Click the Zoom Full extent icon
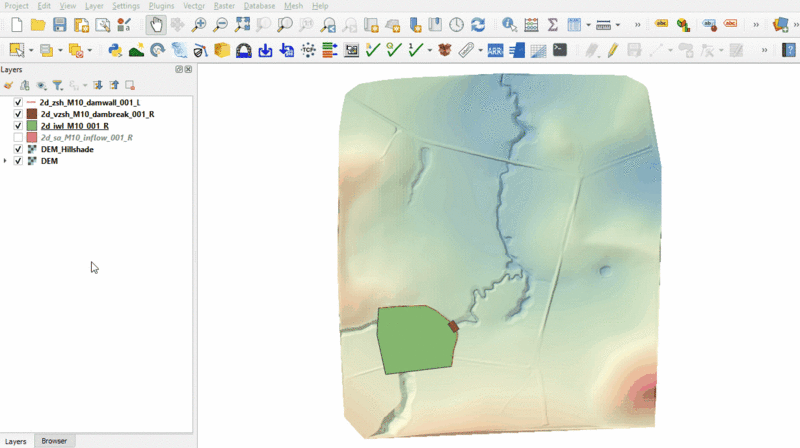 click(242, 25)
